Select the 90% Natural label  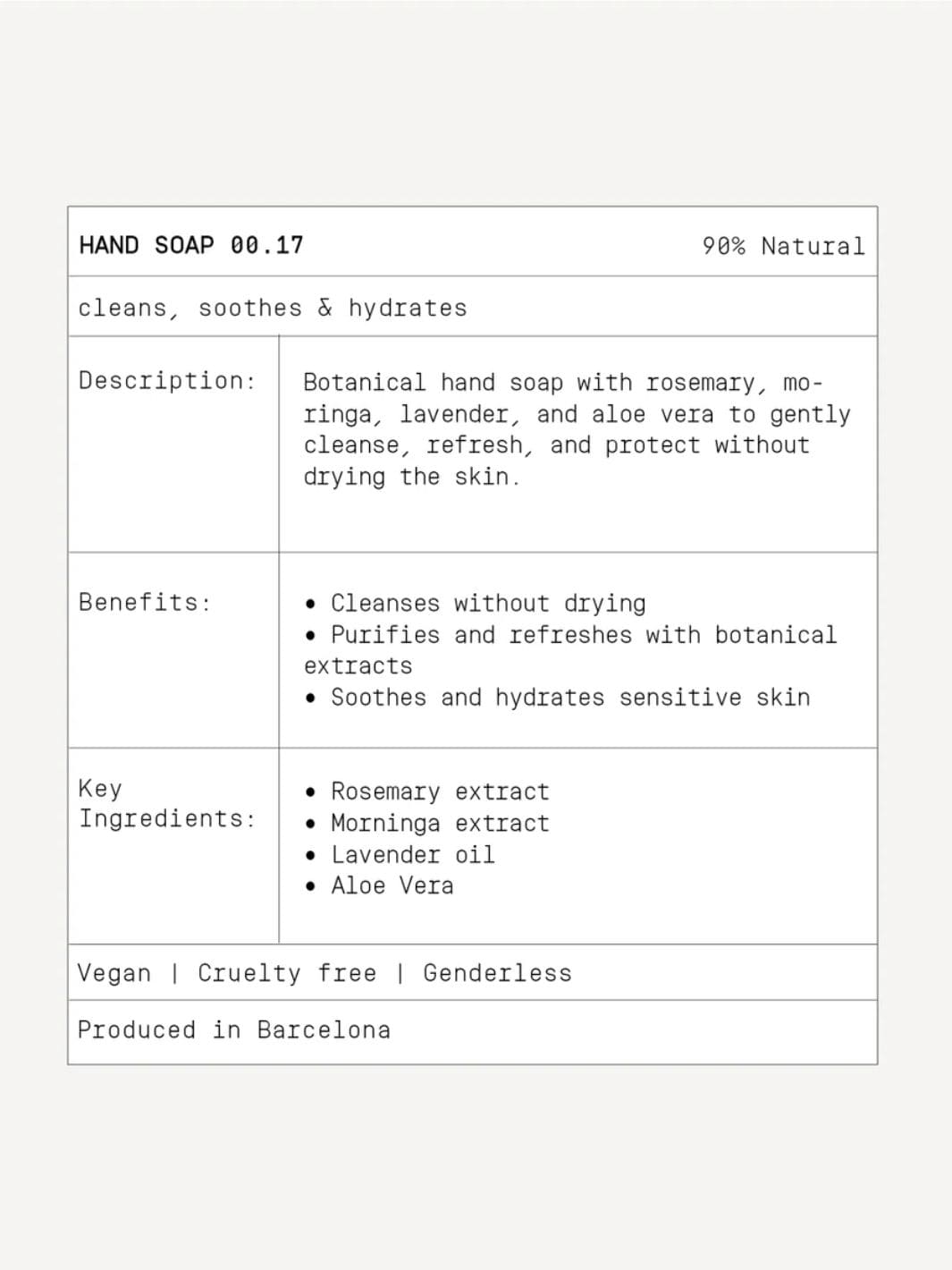pos(783,246)
